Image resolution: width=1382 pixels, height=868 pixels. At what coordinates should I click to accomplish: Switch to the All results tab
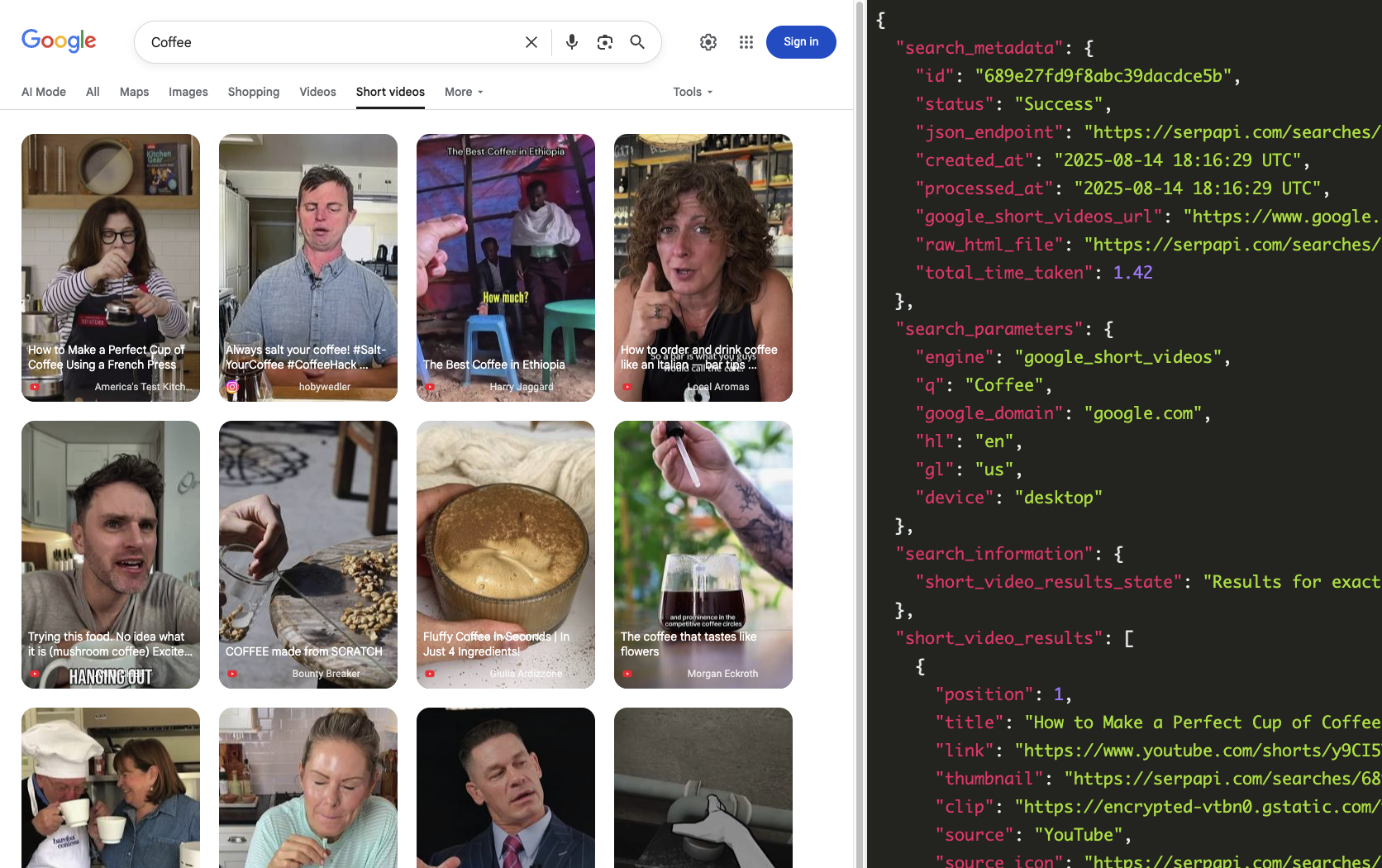93,92
